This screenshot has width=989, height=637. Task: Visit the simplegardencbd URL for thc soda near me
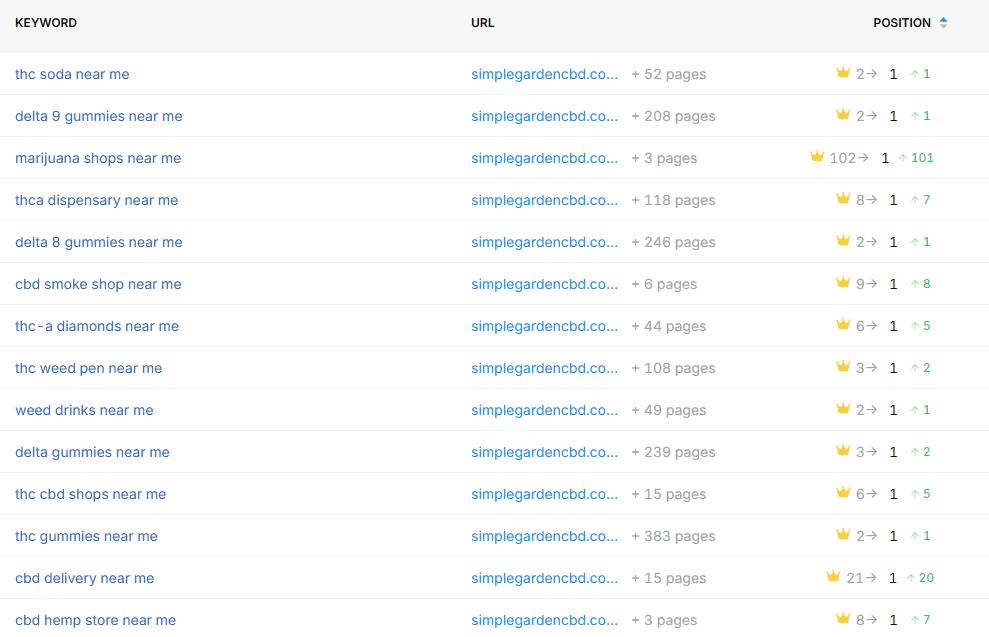click(544, 74)
